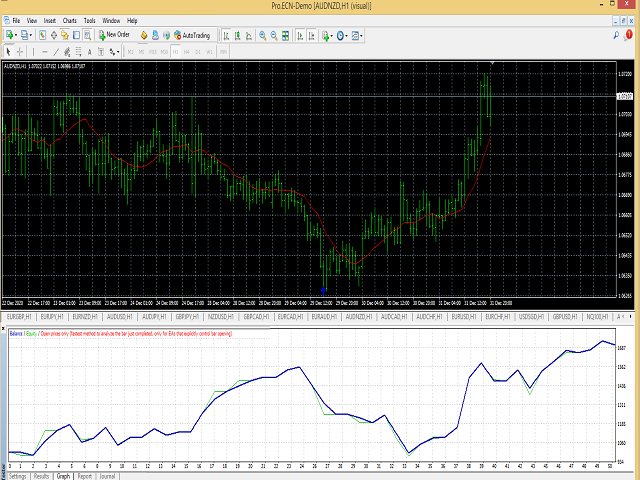This screenshot has height=480, width=640.
Task: Click the chart shift triangle marker at top
Action: click(493, 63)
